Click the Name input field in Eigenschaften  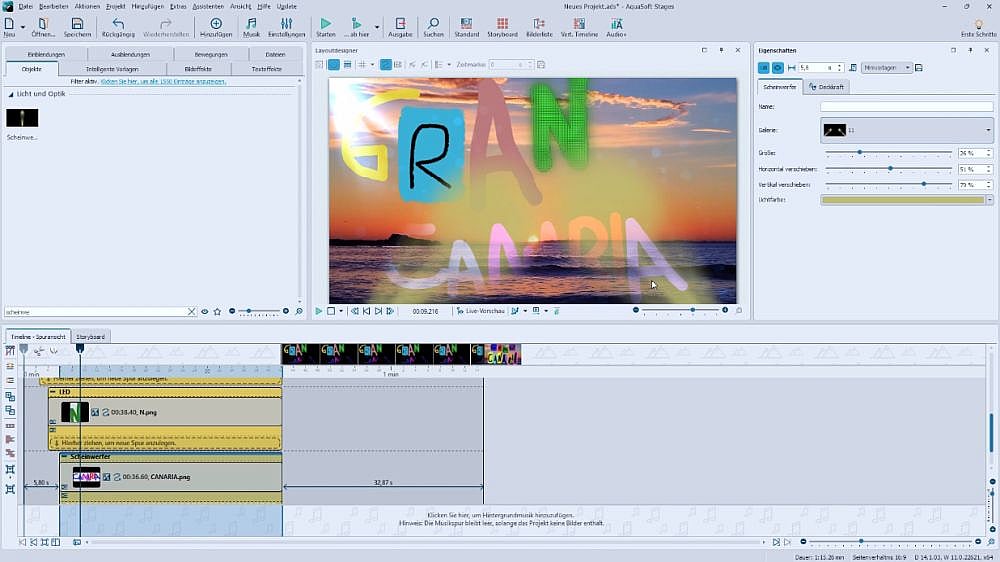[x=906, y=106]
